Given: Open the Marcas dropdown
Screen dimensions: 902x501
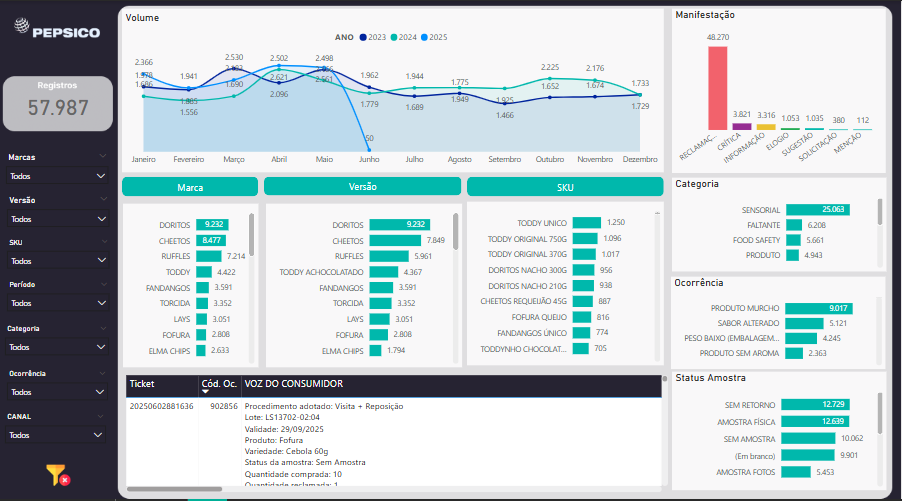Looking at the screenshot, I should pos(58,176).
